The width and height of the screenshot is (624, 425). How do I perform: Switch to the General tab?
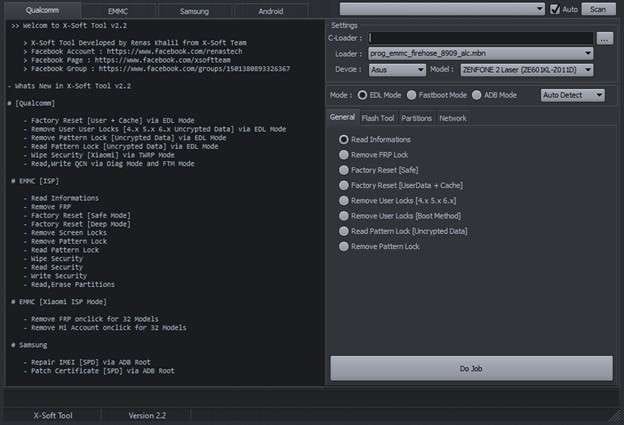[342, 117]
